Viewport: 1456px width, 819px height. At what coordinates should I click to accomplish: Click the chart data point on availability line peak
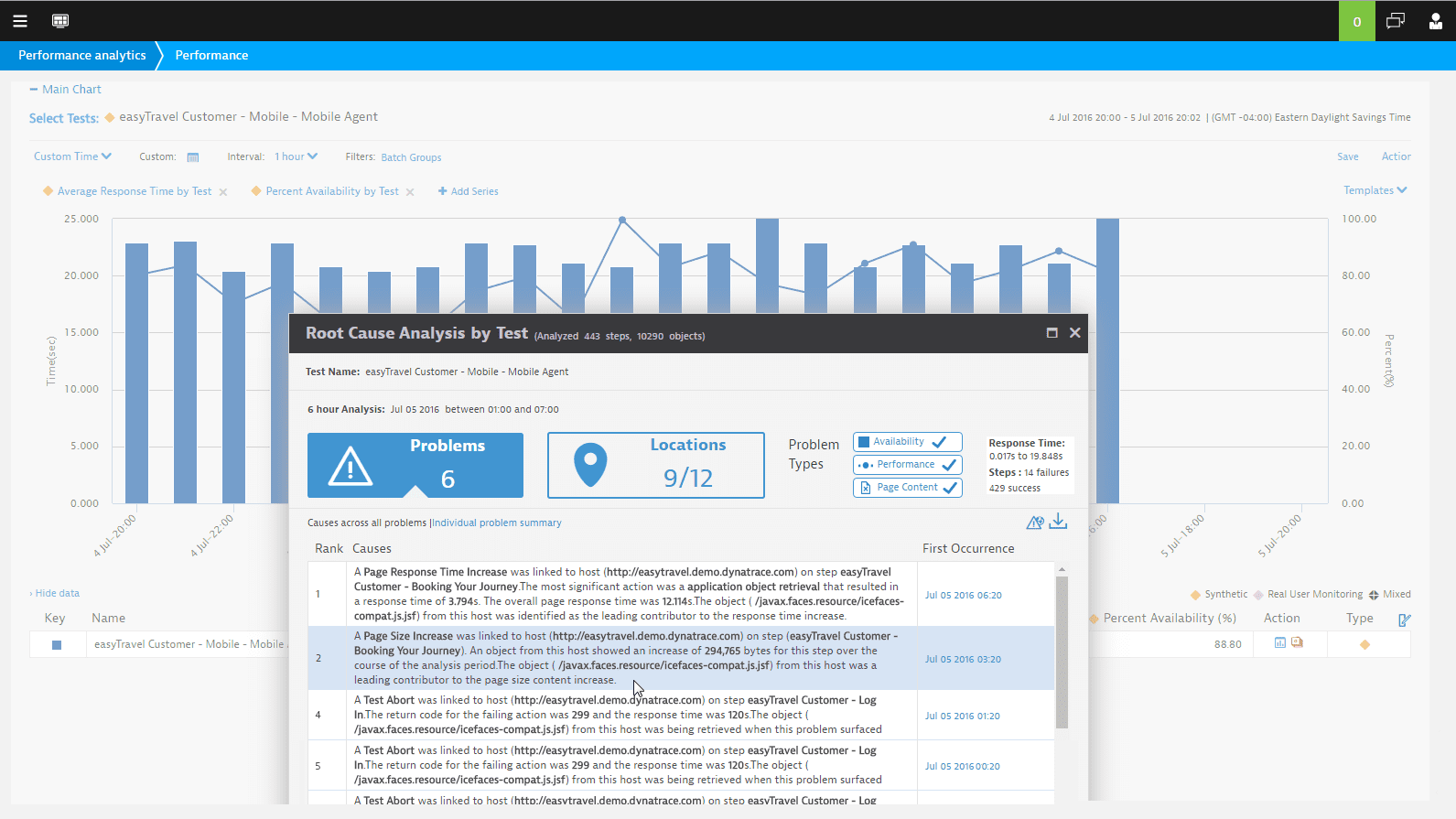coord(622,221)
